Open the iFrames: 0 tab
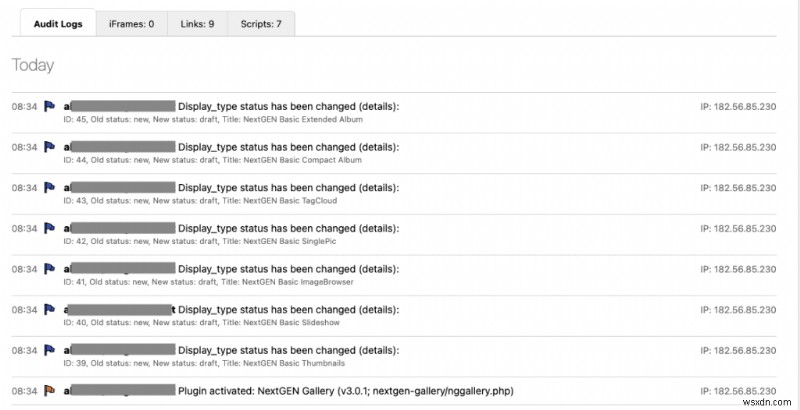Image resolution: width=800 pixels, height=410 pixels. pos(131,23)
